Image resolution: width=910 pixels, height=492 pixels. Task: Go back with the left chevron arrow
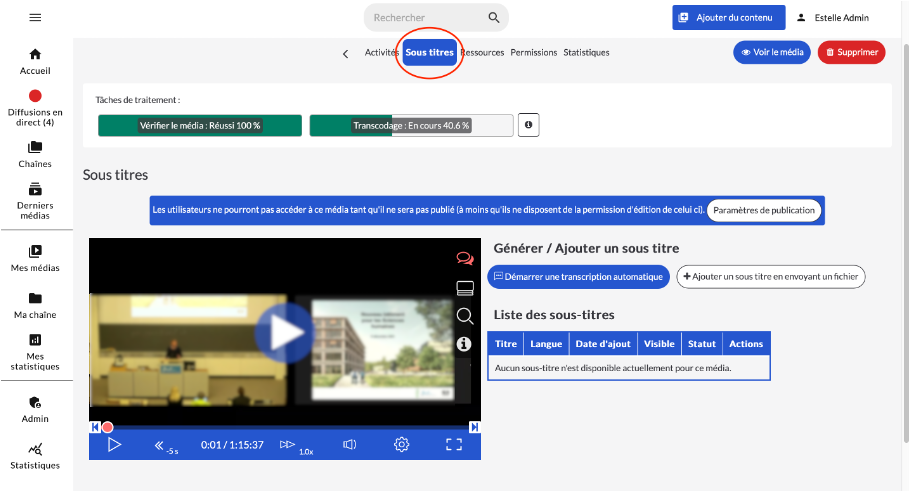click(x=346, y=53)
